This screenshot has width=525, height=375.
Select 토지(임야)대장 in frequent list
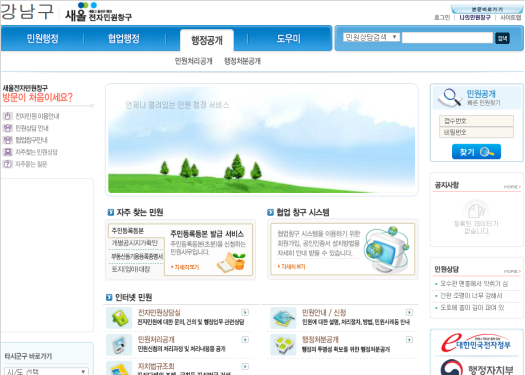pyautogui.click(x=130, y=269)
